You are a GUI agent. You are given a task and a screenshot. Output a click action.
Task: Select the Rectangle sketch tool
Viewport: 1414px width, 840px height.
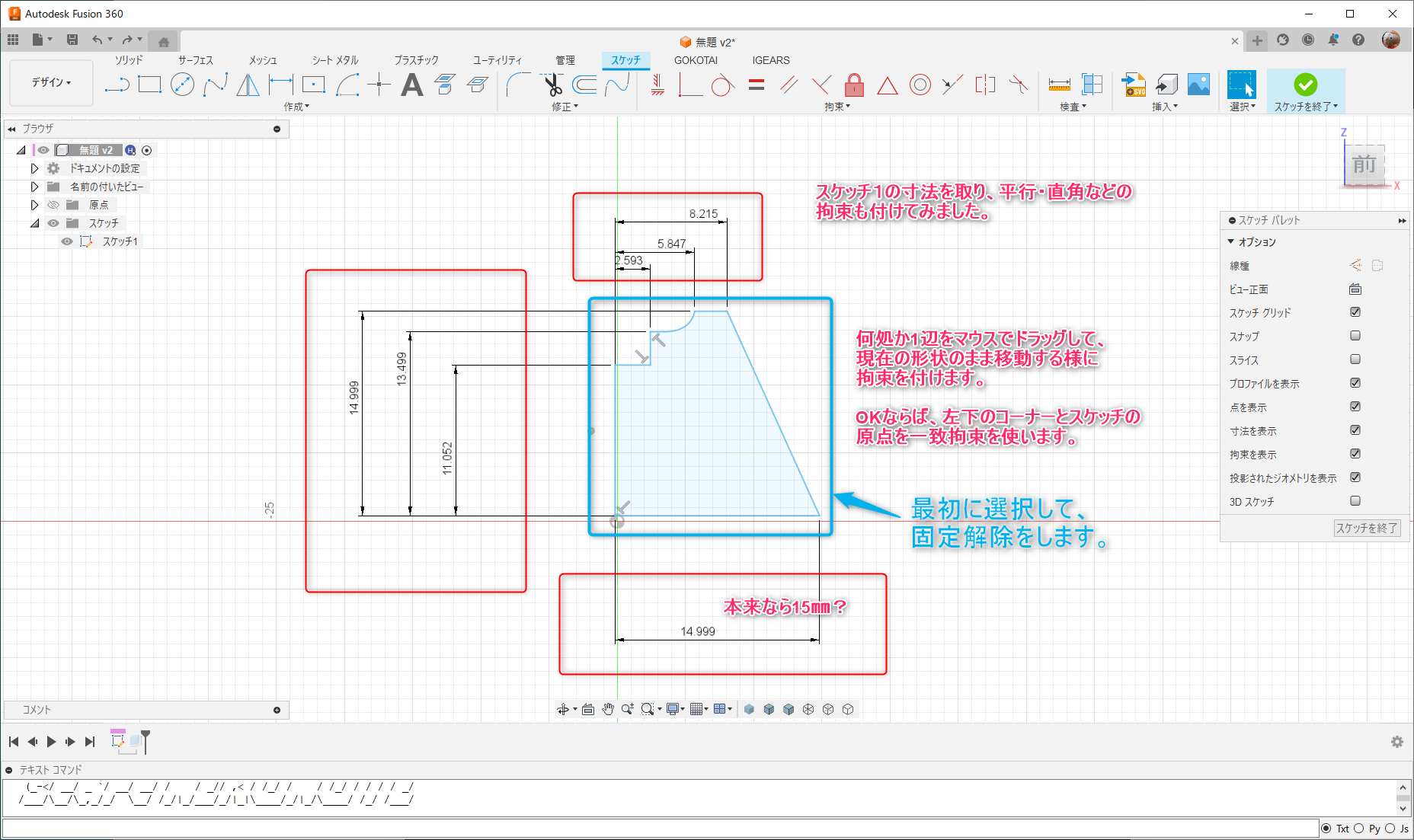tap(149, 85)
